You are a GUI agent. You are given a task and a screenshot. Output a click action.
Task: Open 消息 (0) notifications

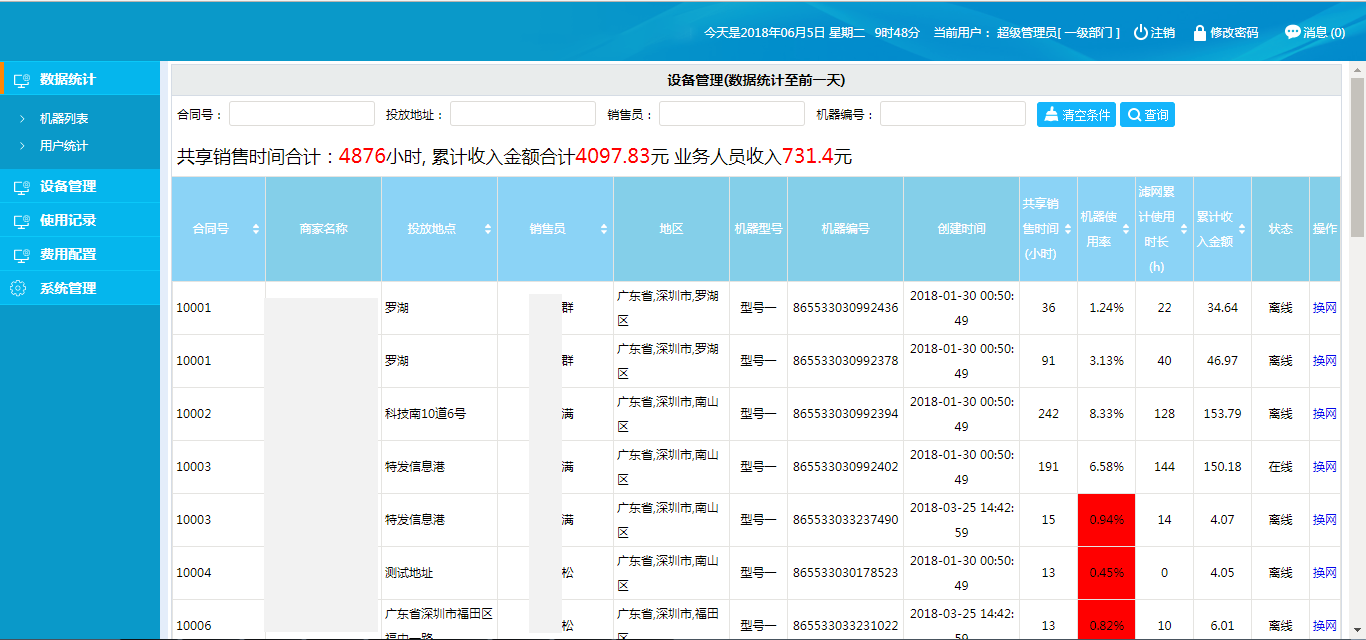(1324, 32)
